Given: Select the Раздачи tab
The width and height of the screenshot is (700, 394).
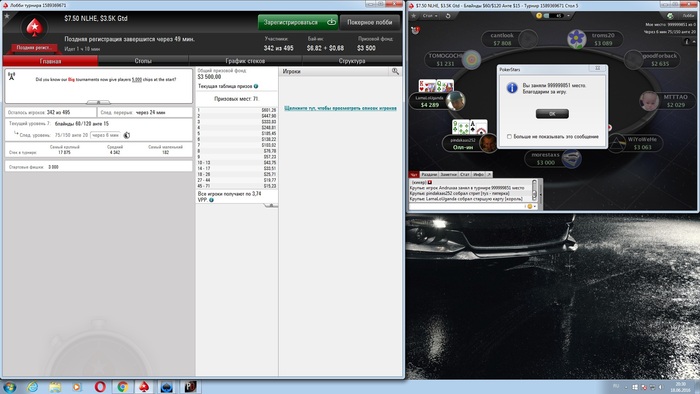Looking at the screenshot, I should pos(429,174).
